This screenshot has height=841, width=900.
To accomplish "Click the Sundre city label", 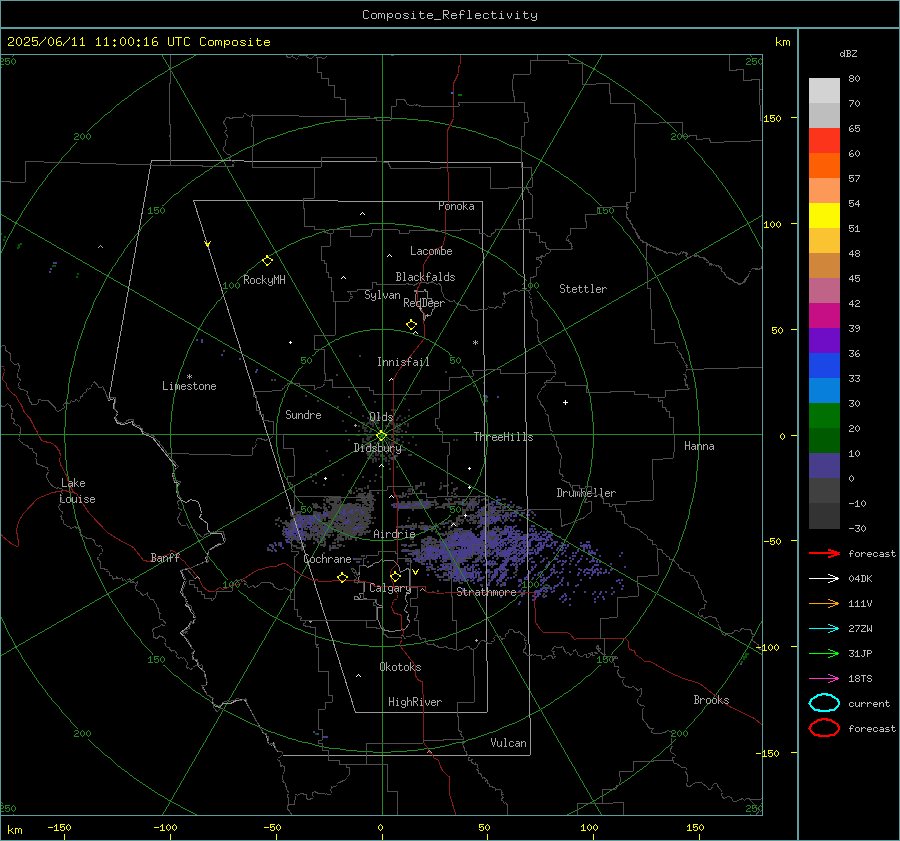I will 303,415.
